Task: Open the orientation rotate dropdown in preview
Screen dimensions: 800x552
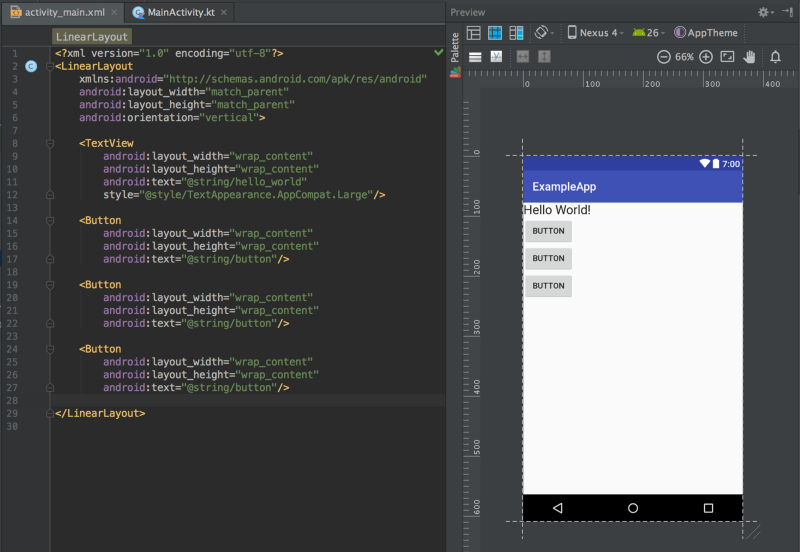Action: pos(544,33)
